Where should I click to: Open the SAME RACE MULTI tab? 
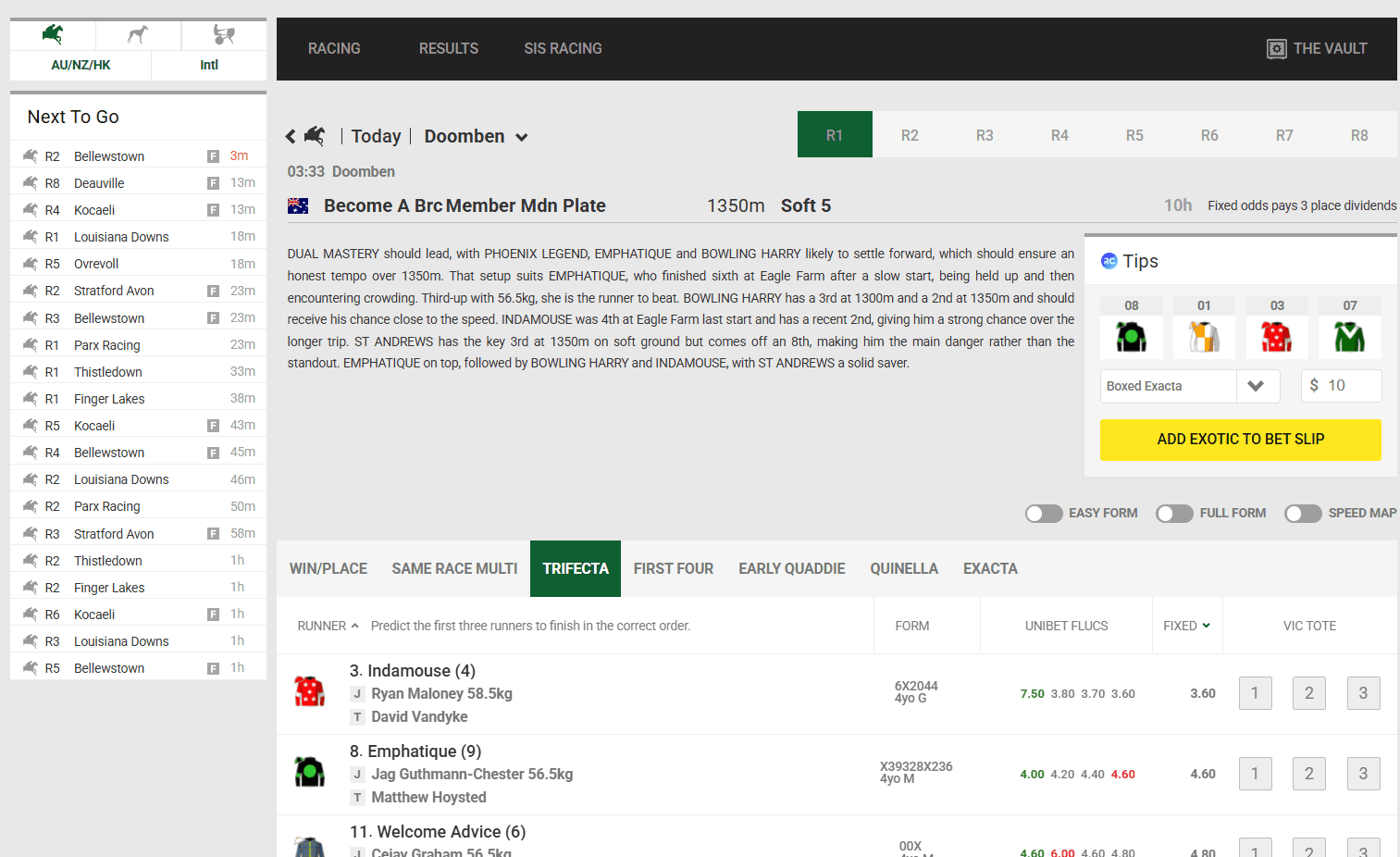pyautogui.click(x=454, y=568)
